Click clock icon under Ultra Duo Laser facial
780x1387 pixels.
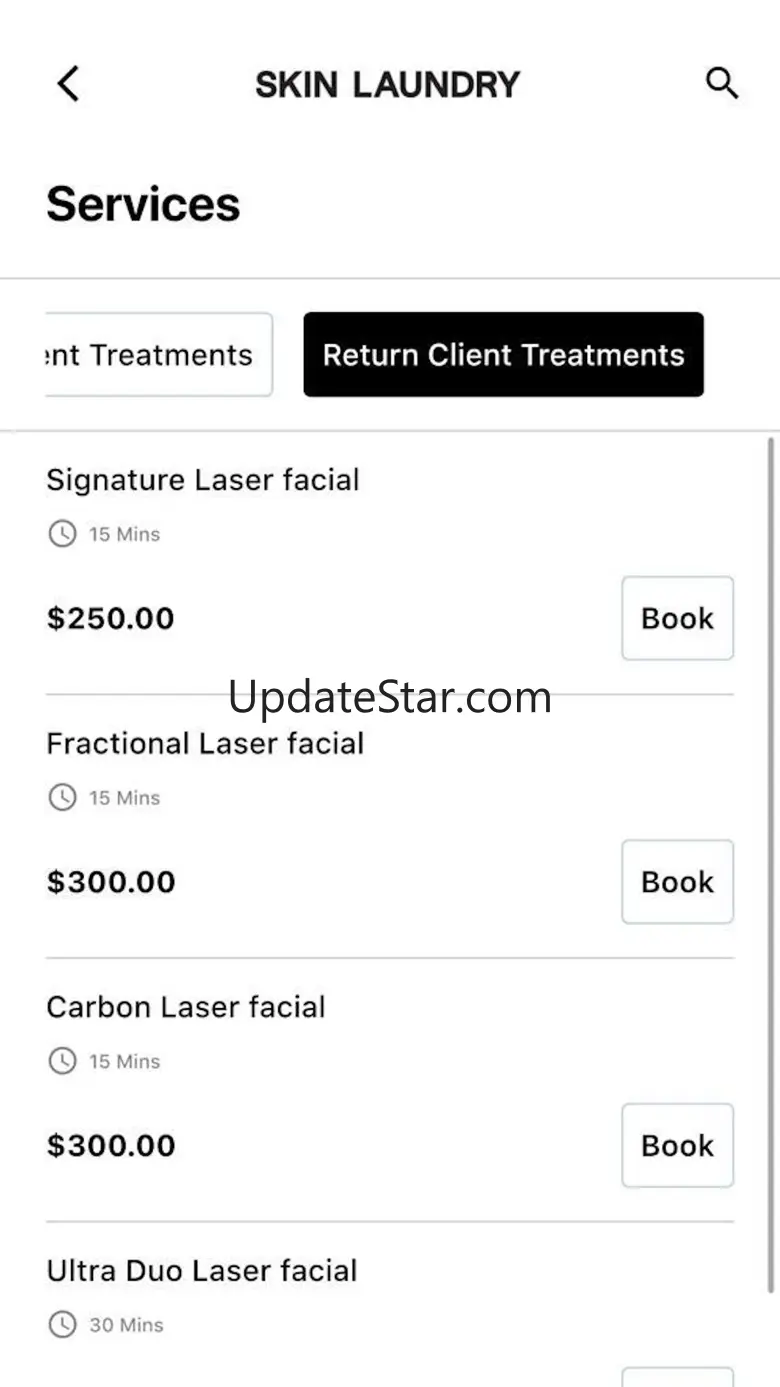pos(62,1325)
